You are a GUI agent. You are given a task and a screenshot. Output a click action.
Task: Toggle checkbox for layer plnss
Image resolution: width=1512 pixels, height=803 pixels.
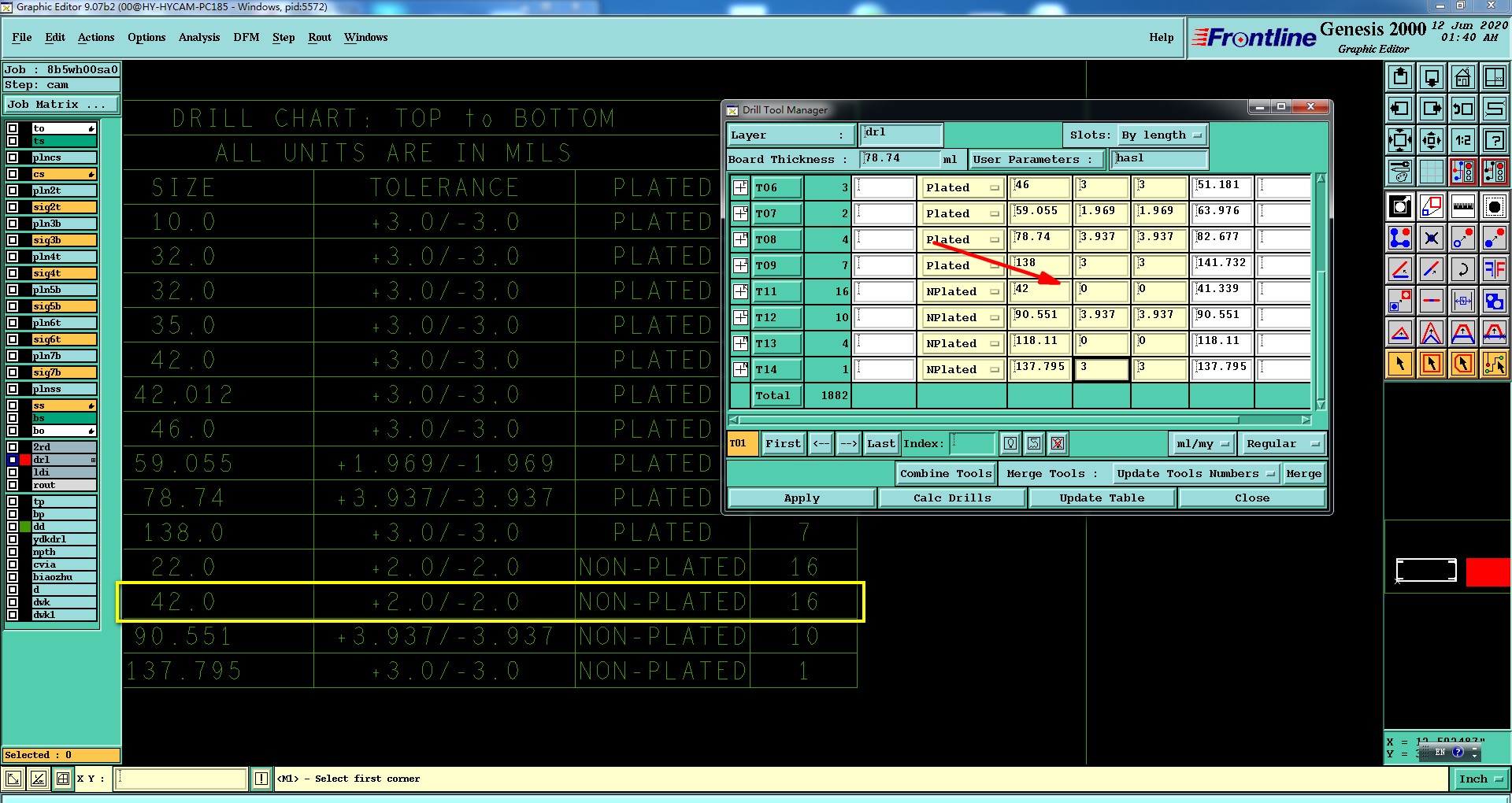click(x=13, y=389)
